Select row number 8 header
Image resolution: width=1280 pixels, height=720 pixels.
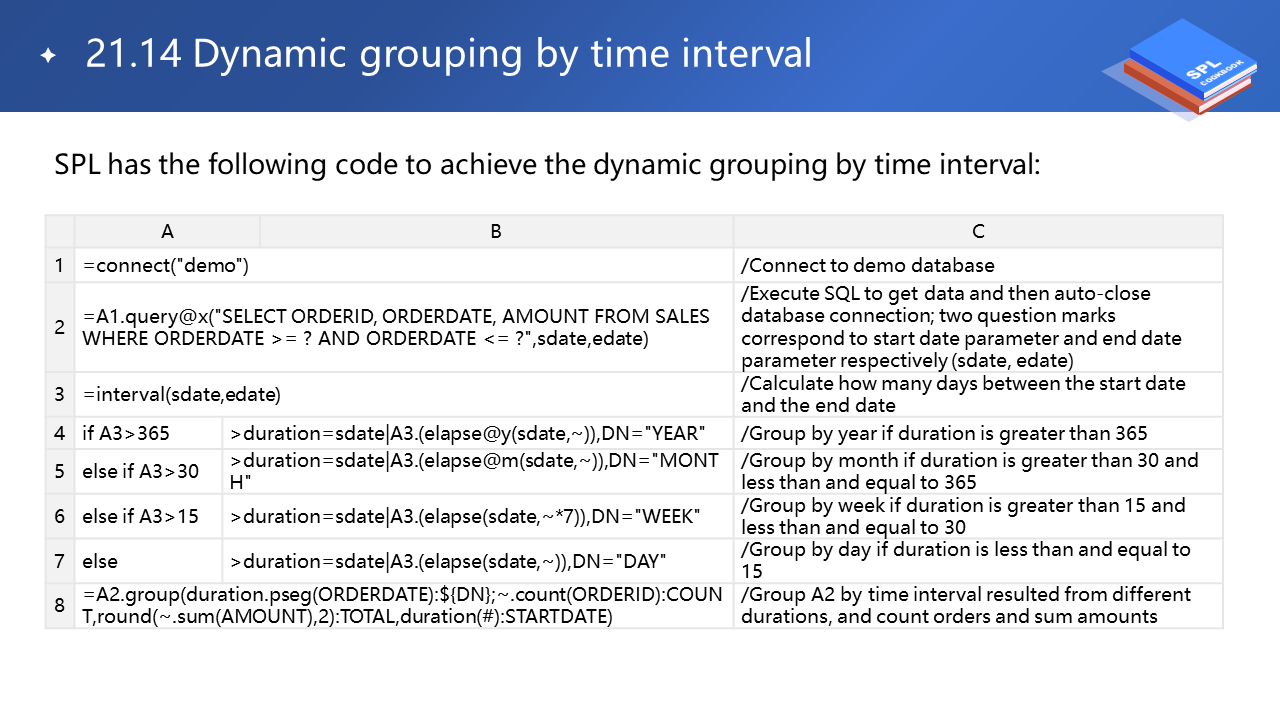[60, 605]
